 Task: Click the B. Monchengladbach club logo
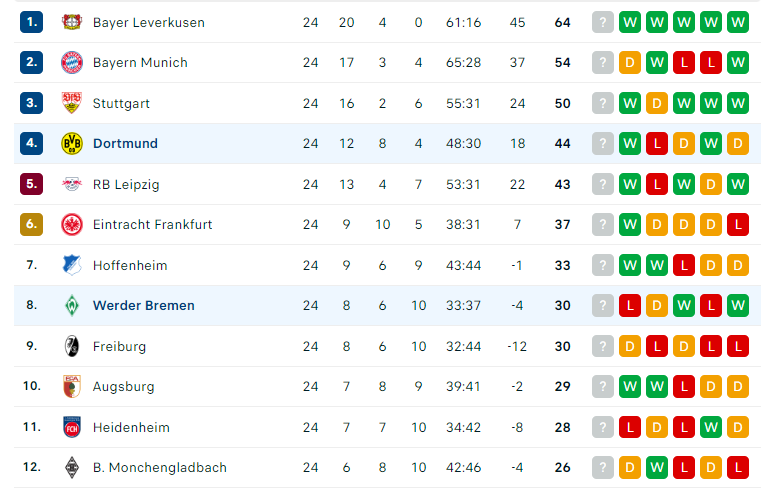point(72,468)
